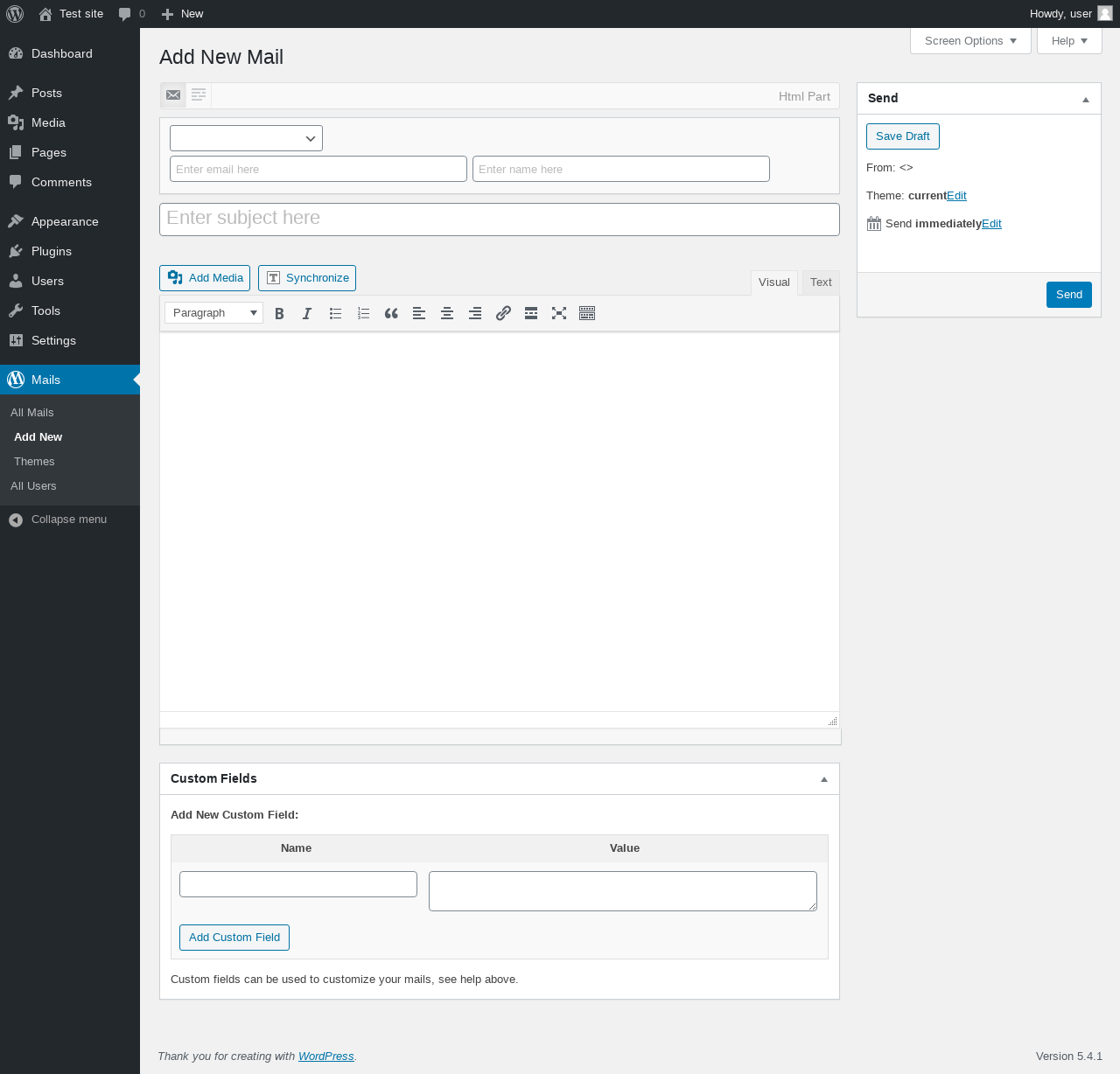The width and height of the screenshot is (1120, 1074).
Task: Open the Posts menu
Action: (70, 93)
